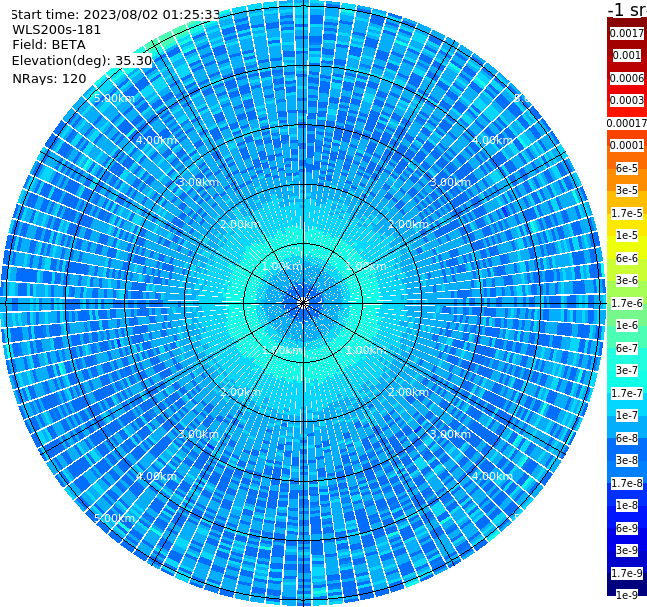Select the 1e-5 colorbar label

click(x=627, y=235)
